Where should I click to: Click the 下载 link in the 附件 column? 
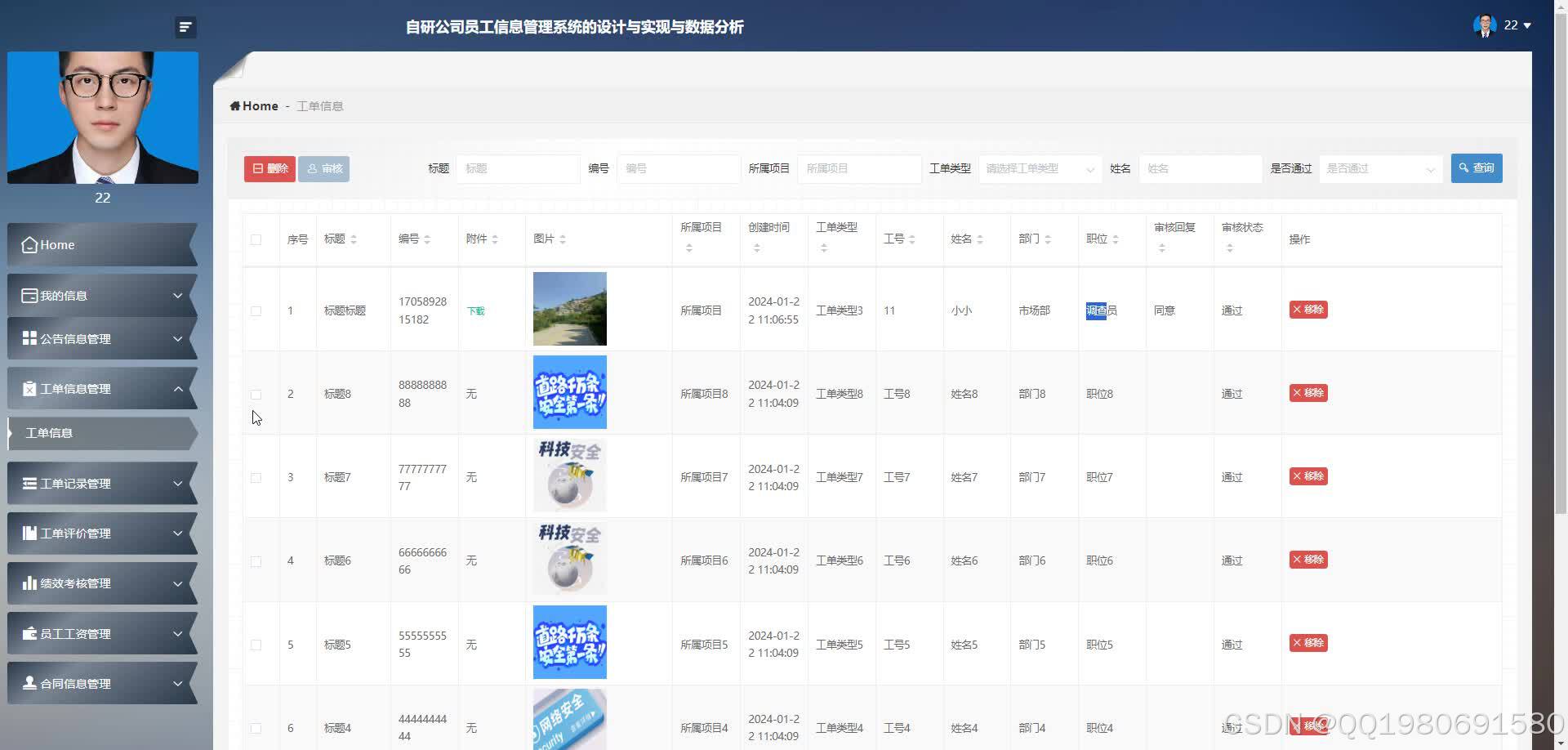click(x=475, y=310)
